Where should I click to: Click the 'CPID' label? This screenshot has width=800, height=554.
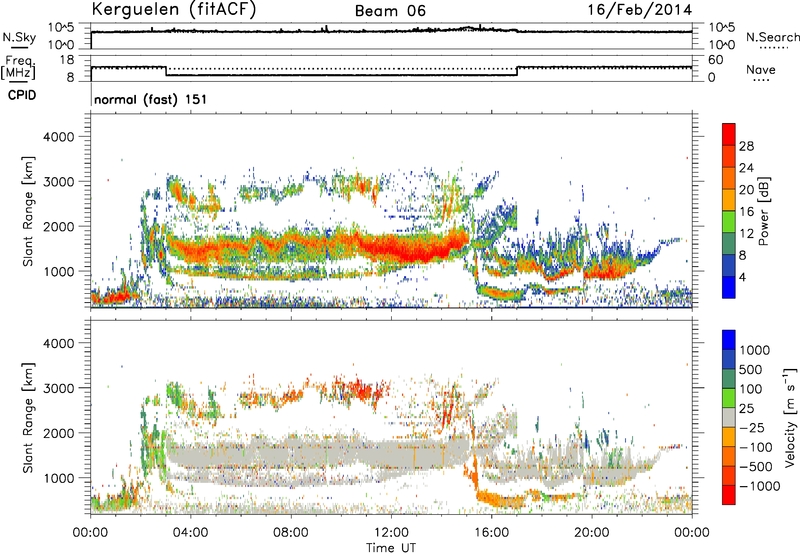(x=22, y=95)
